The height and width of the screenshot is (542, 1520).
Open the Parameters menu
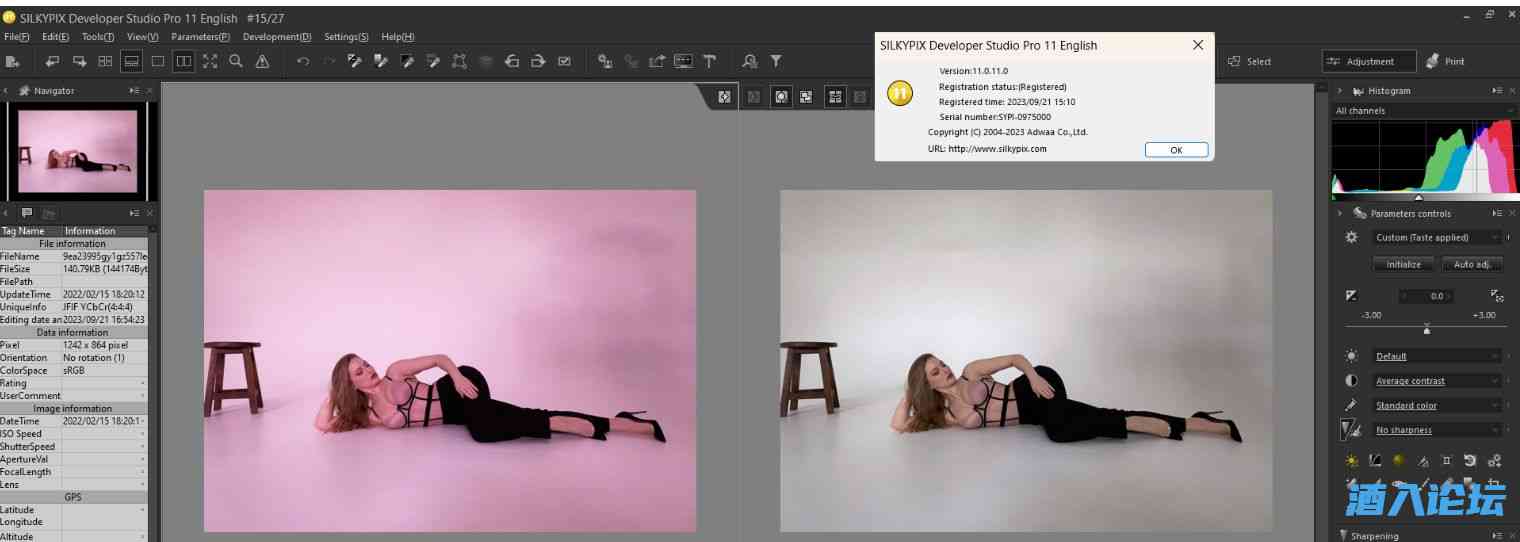pos(200,37)
